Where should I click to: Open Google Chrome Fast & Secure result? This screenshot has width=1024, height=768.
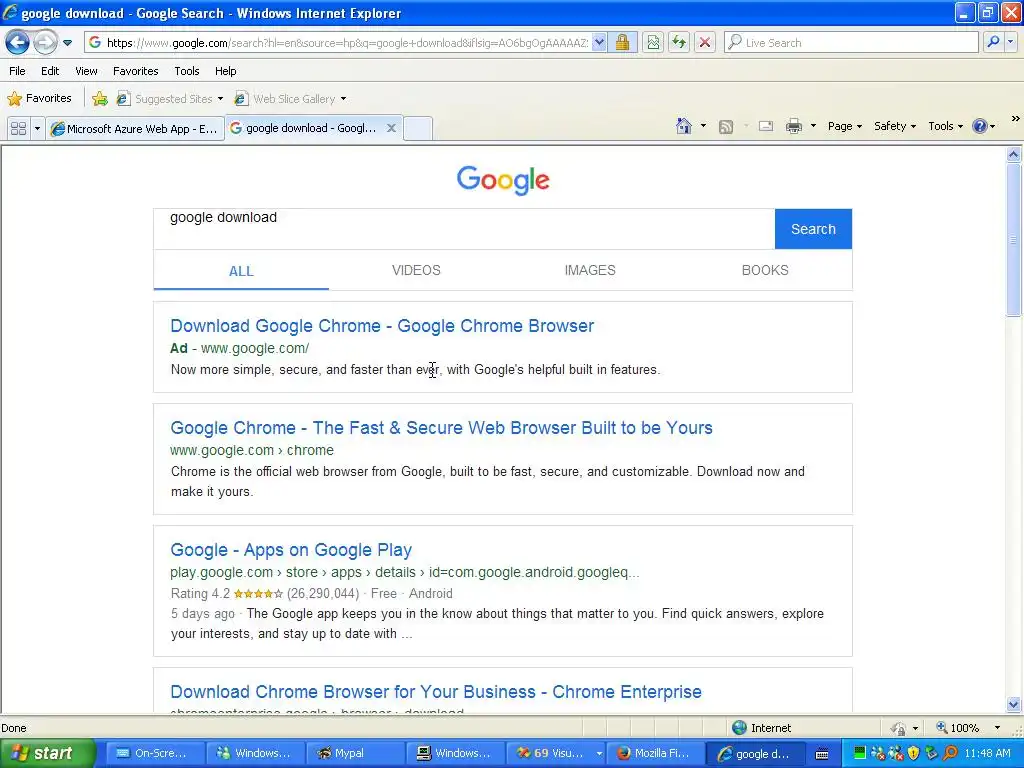(441, 428)
